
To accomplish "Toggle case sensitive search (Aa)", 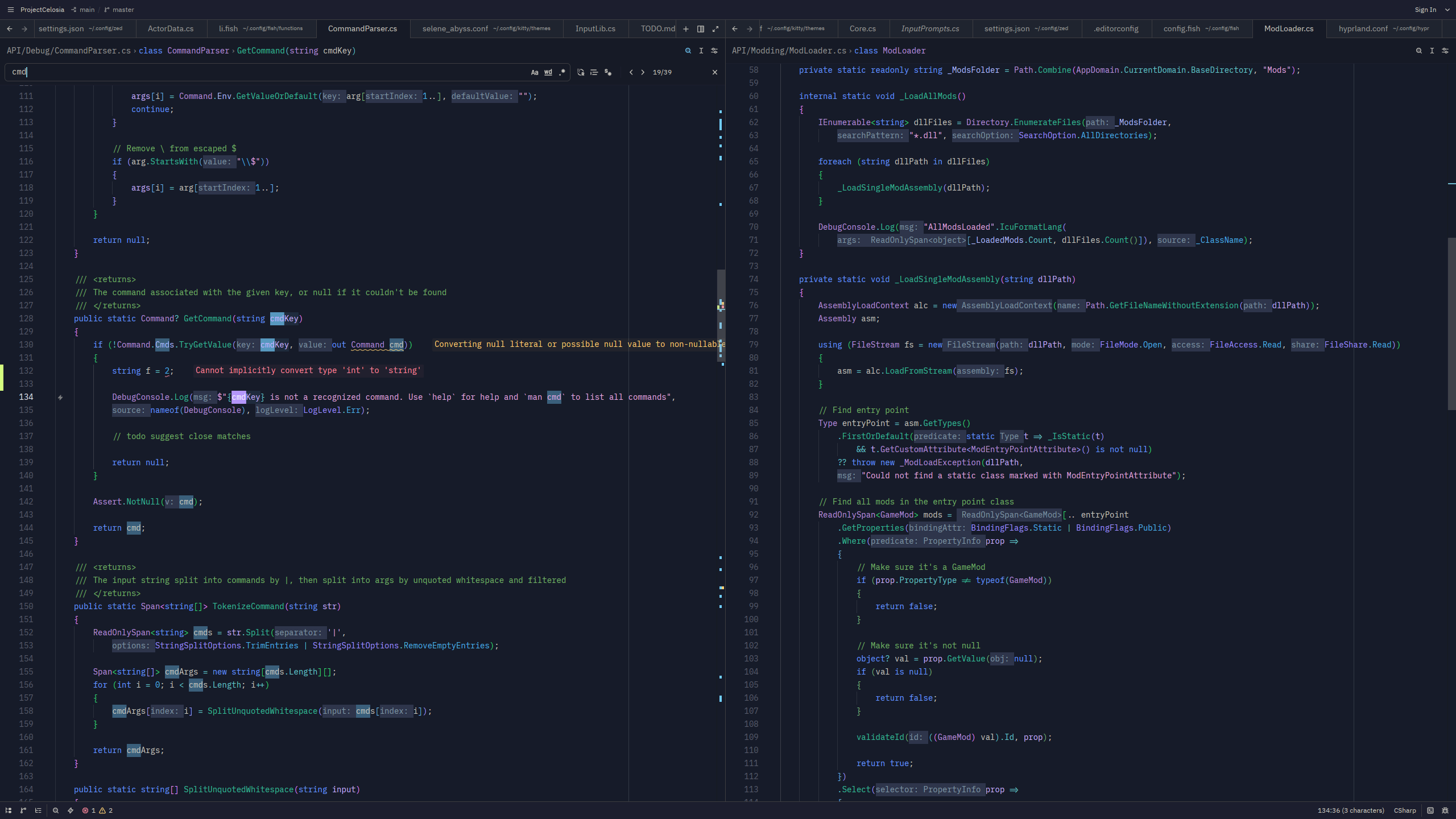I will (535, 72).
